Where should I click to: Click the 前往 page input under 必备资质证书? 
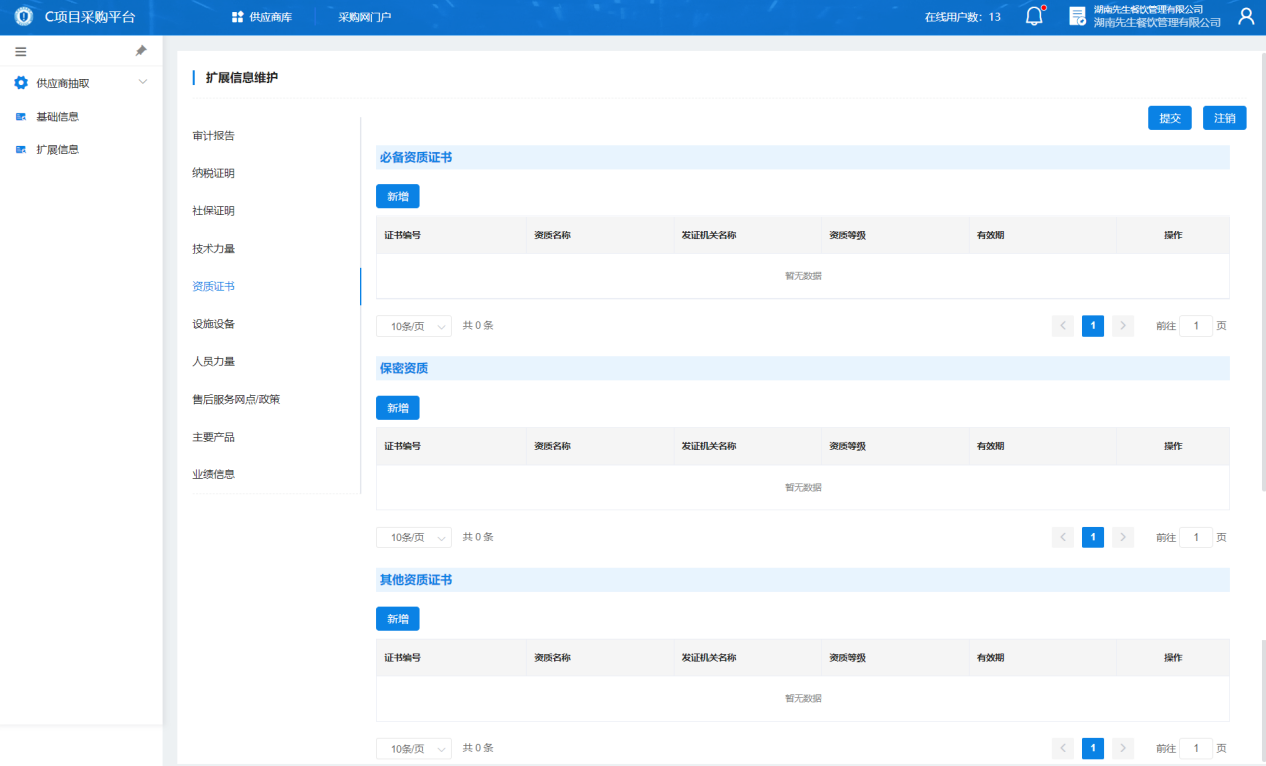[1196, 326]
